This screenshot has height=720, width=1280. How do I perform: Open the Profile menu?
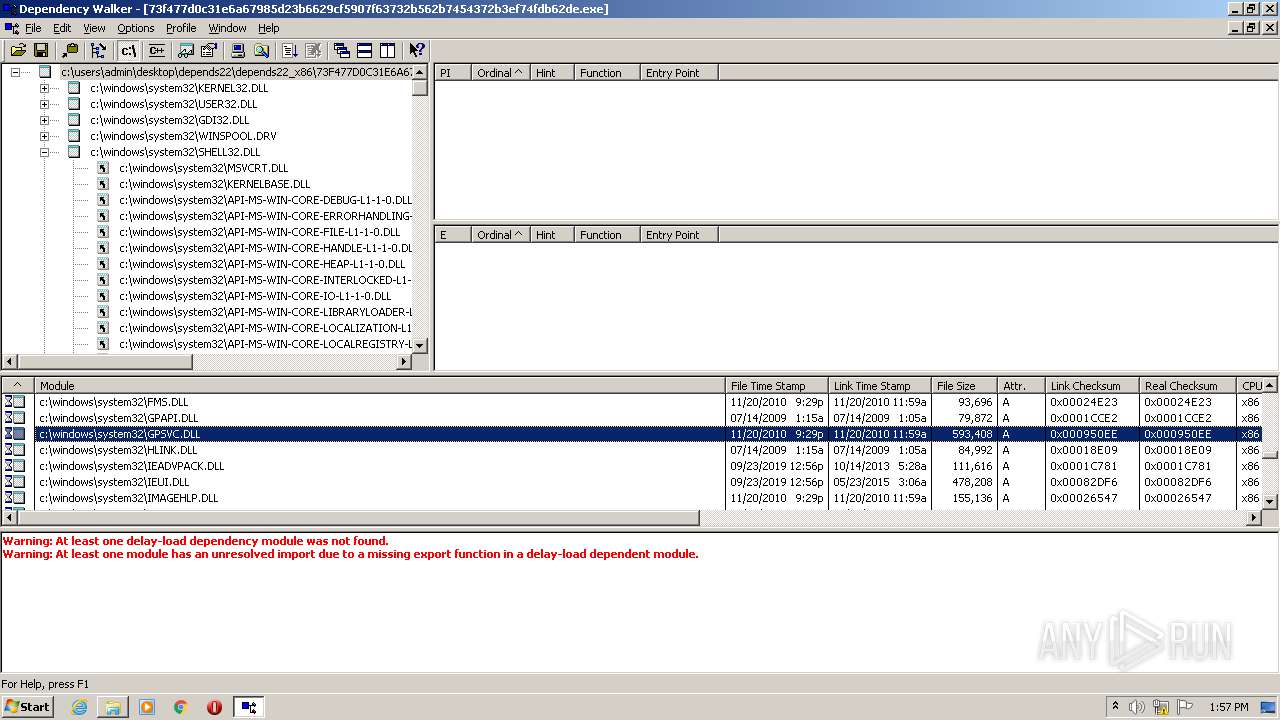pos(181,28)
